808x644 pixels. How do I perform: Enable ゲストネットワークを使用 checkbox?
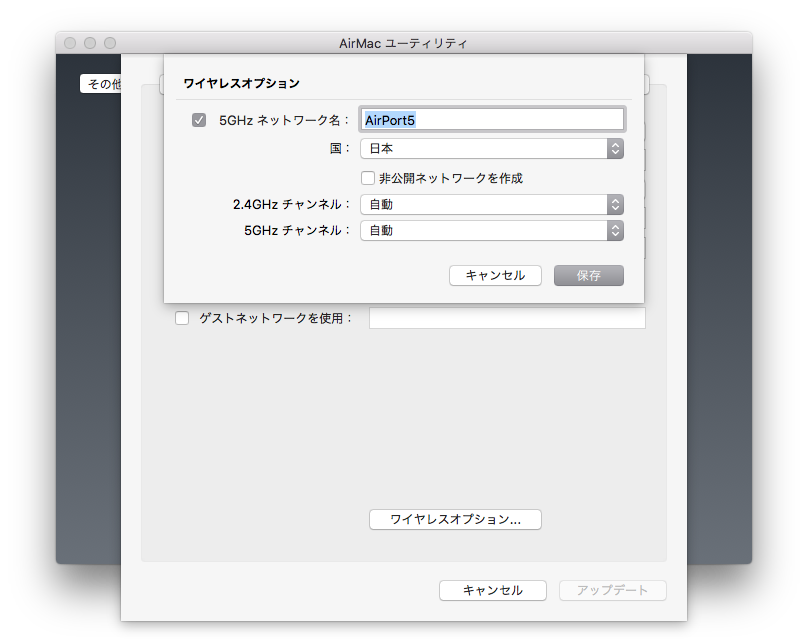[182, 318]
